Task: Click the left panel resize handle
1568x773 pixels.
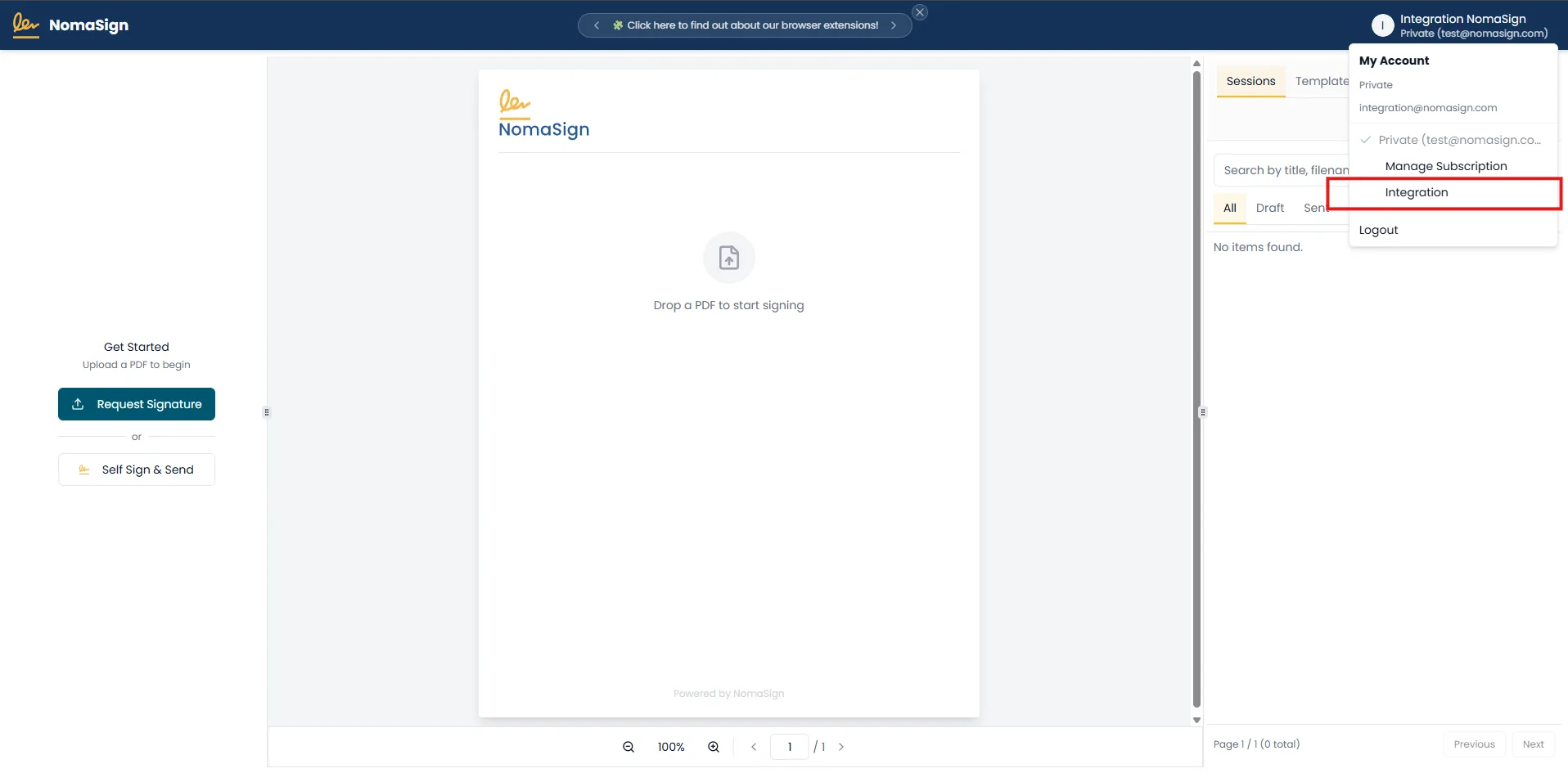Action: [x=267, y=412]
